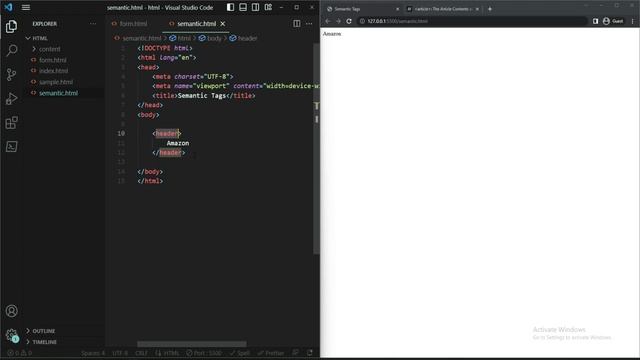Click the browser address bar URL
This screenshot has height=360, width=640.
pyautogui.click(x=398, y=21)
